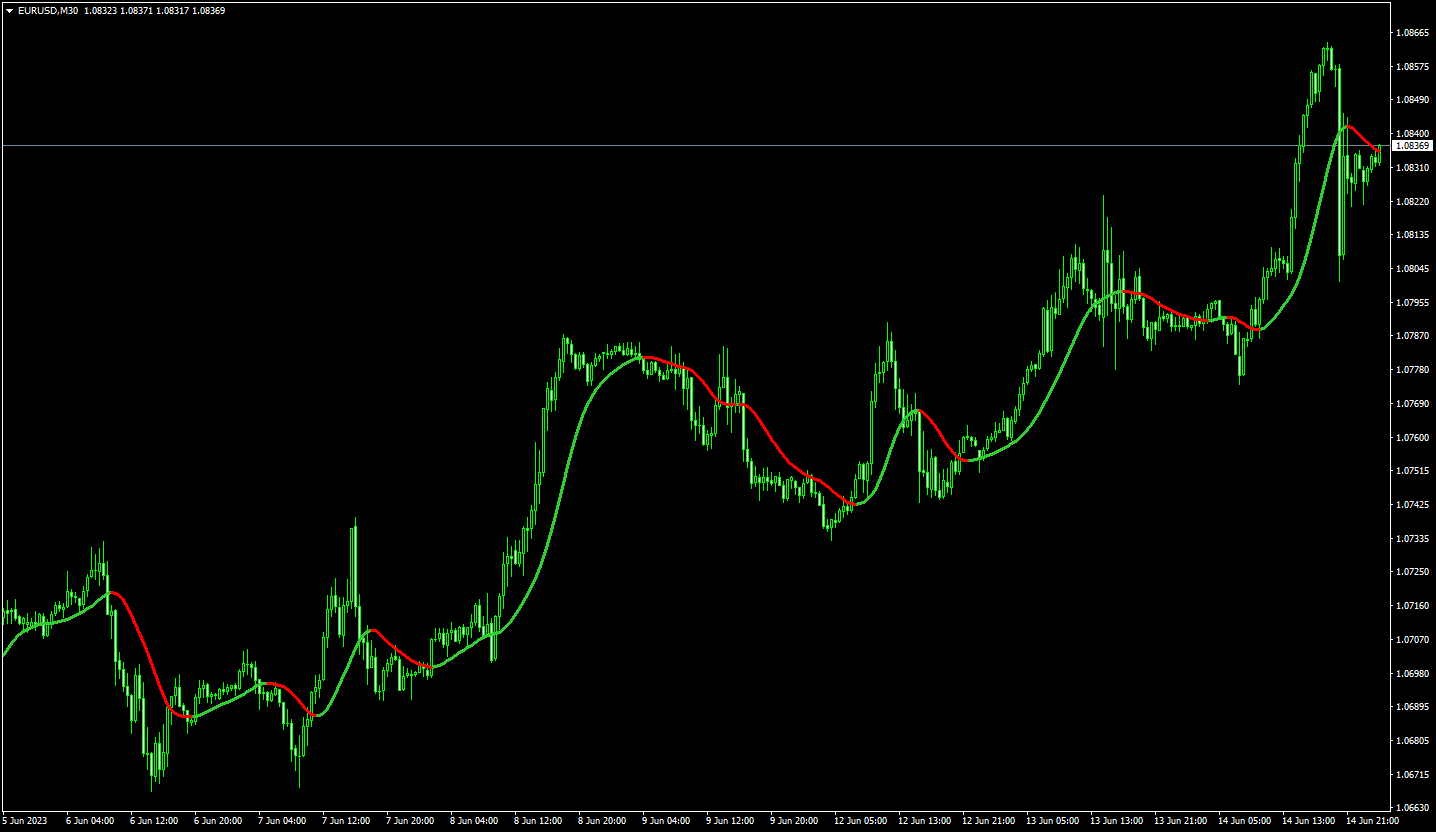The image size is (1436, 832).
Task: Click the 12 Jun 21:00 time label
Action: coord(988,821)
